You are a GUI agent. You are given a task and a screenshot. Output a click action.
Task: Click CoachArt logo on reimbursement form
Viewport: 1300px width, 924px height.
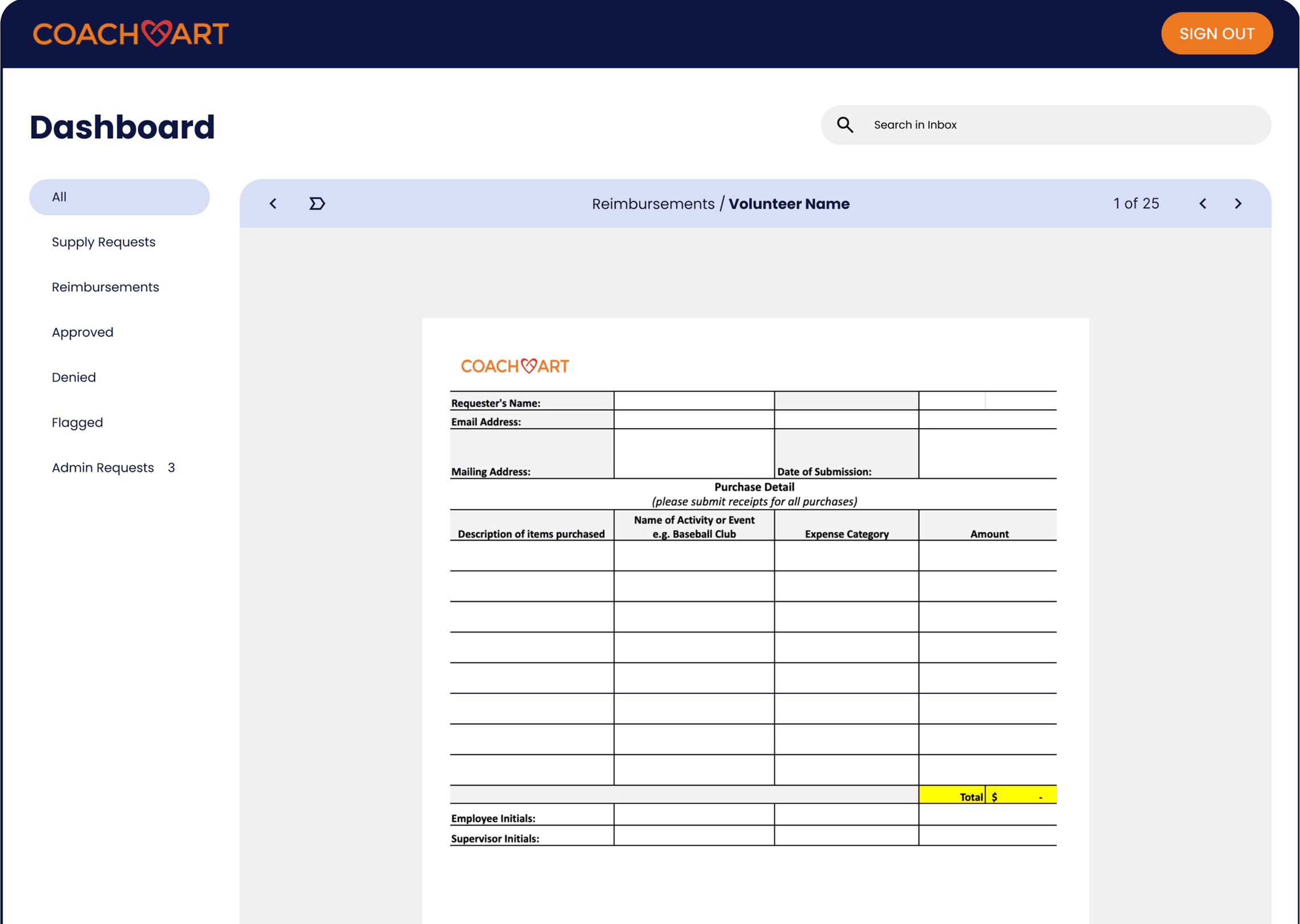point(514,366)
